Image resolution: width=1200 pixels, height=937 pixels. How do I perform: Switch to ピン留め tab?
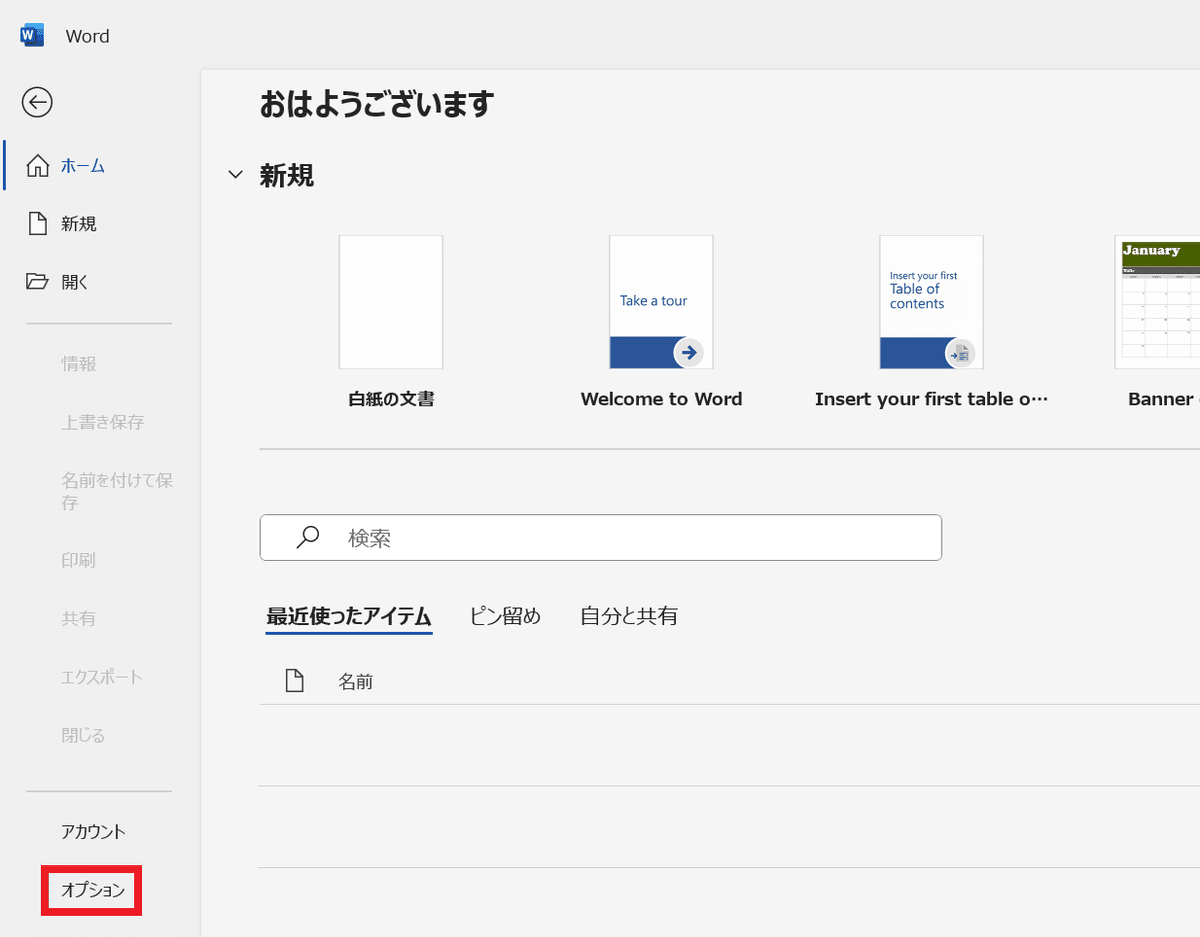coord(505,617)
